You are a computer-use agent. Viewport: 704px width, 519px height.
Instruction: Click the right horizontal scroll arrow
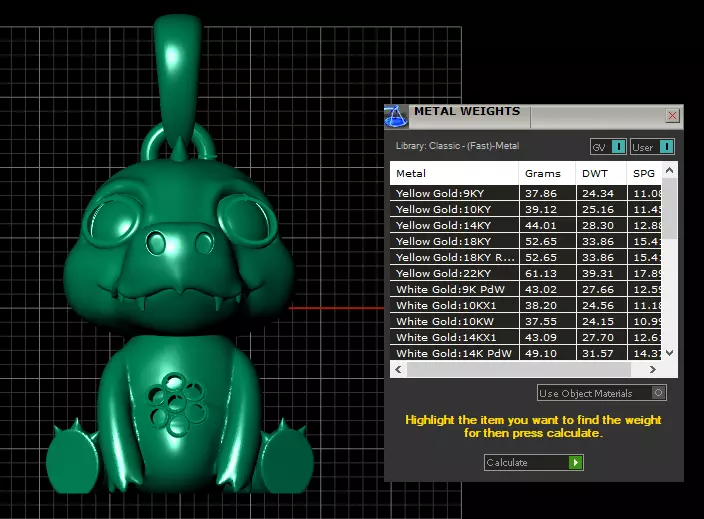click(652, 369)
